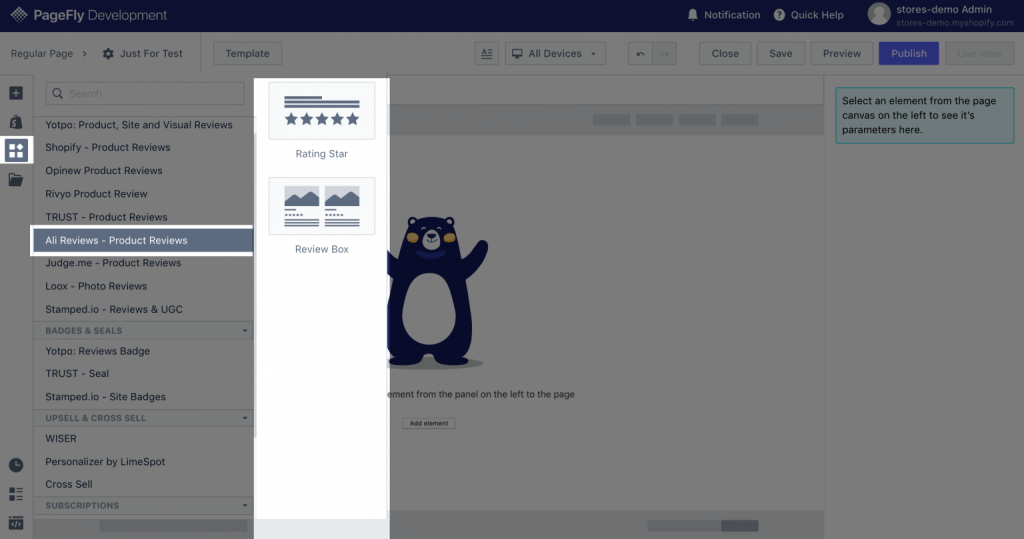The height and width of the screenshot is (539, 1024).
Task: Open Notification bell
Action: (693, 14)
